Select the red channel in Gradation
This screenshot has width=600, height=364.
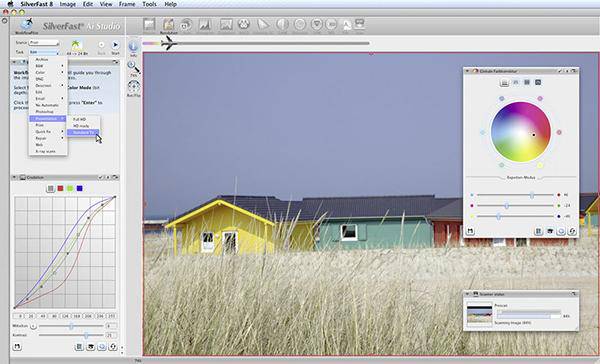[x=60, y=188]
